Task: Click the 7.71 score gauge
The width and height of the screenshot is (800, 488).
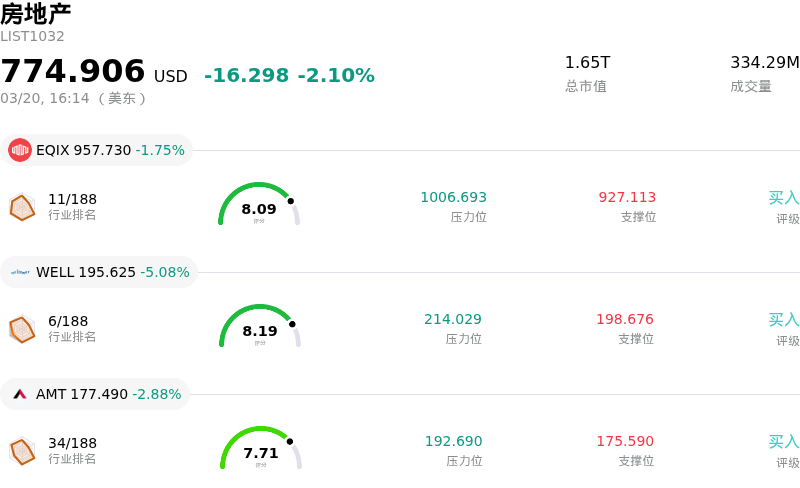Action: point(261,449)
